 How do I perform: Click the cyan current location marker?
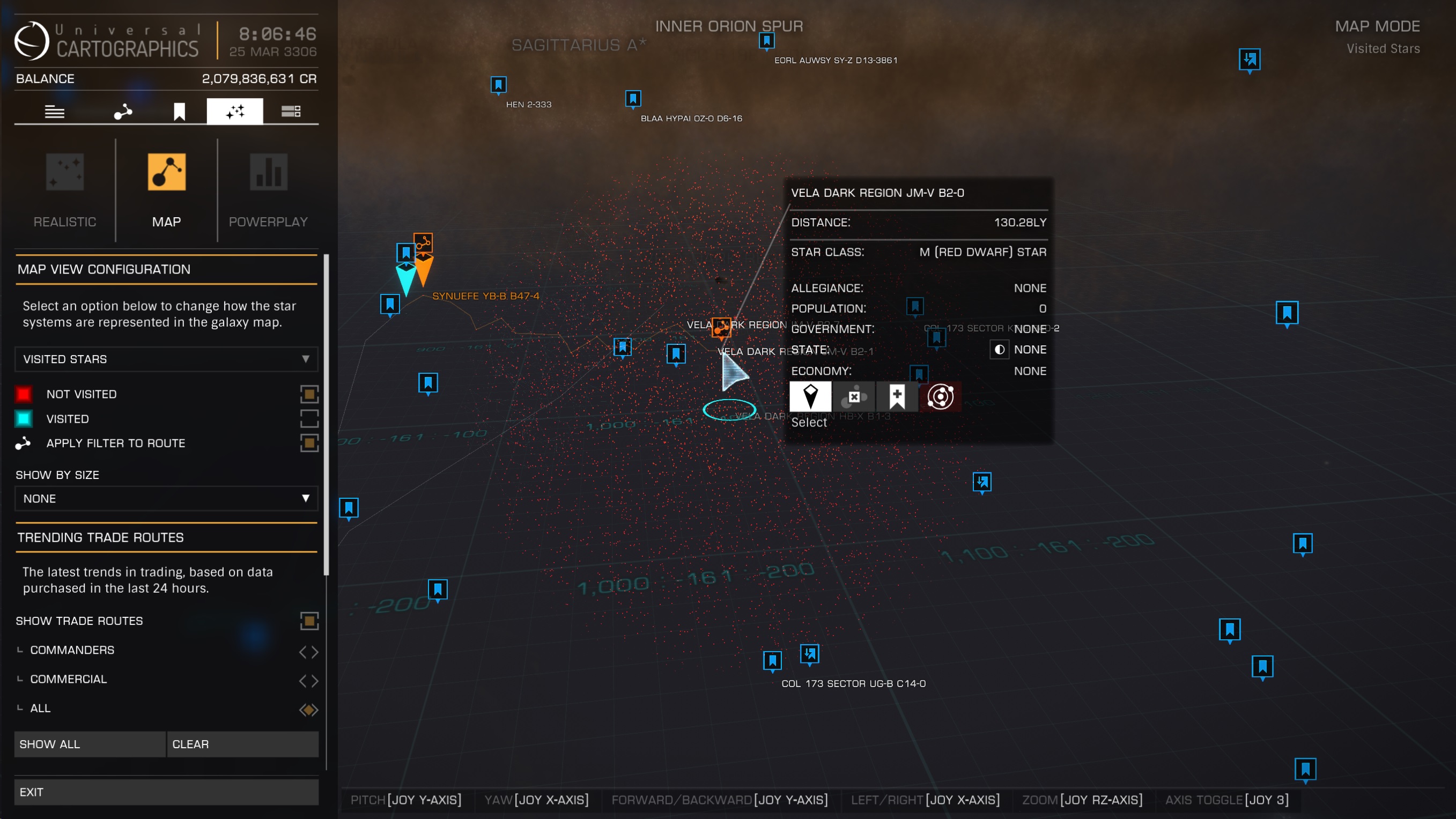pos(406,280)
